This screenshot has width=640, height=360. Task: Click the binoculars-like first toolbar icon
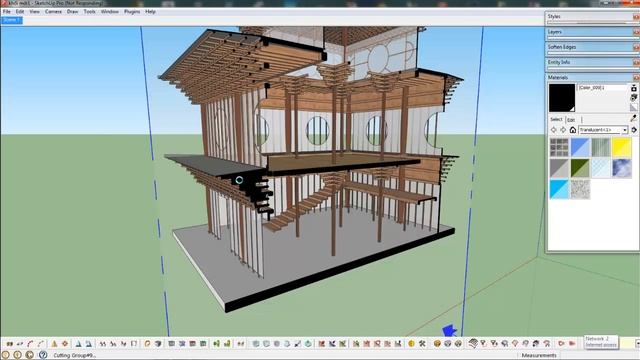pos(9,344)
